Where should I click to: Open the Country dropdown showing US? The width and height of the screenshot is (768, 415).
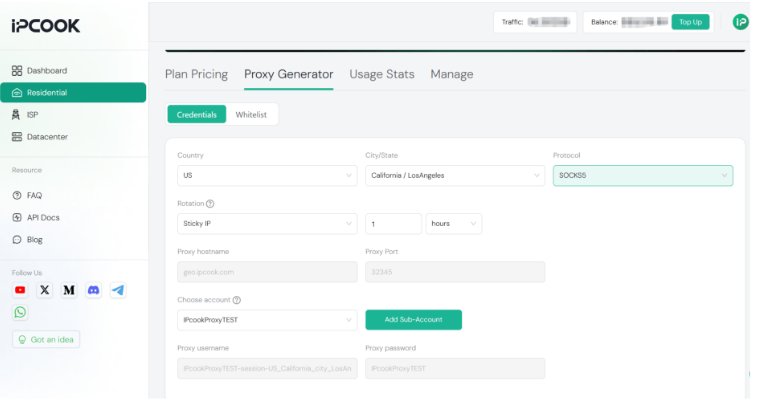(x=267, y=175)
